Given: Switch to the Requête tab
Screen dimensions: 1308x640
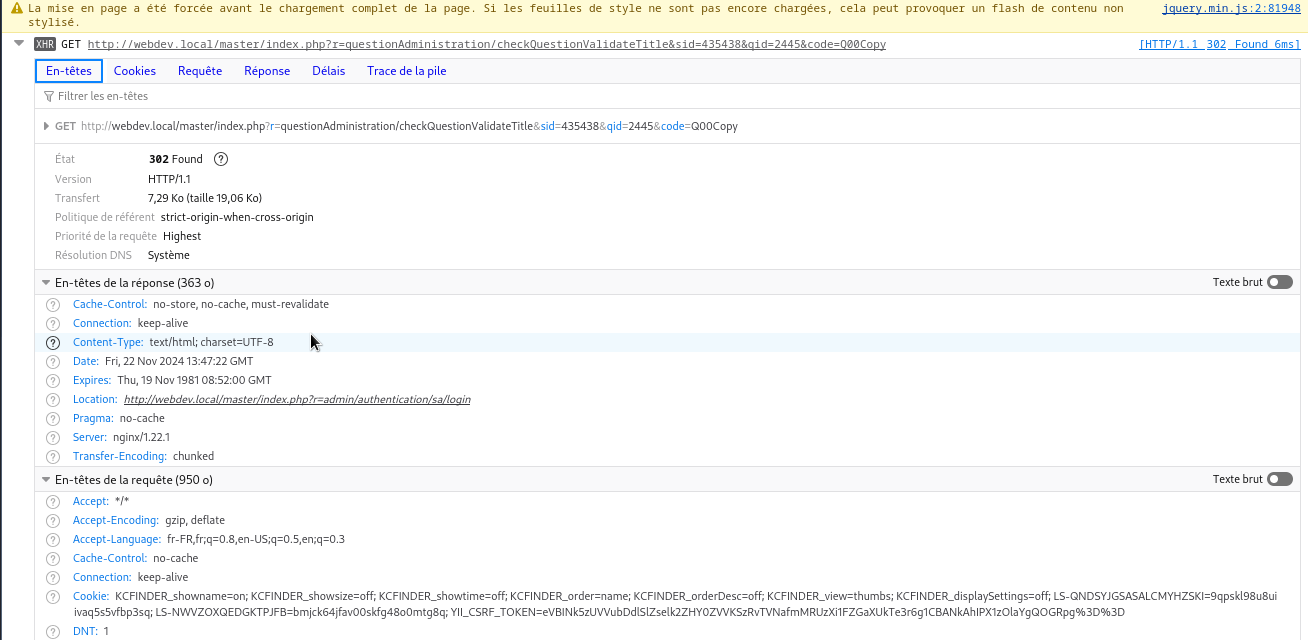Looking at the screenshot, I should coord(200,71).
